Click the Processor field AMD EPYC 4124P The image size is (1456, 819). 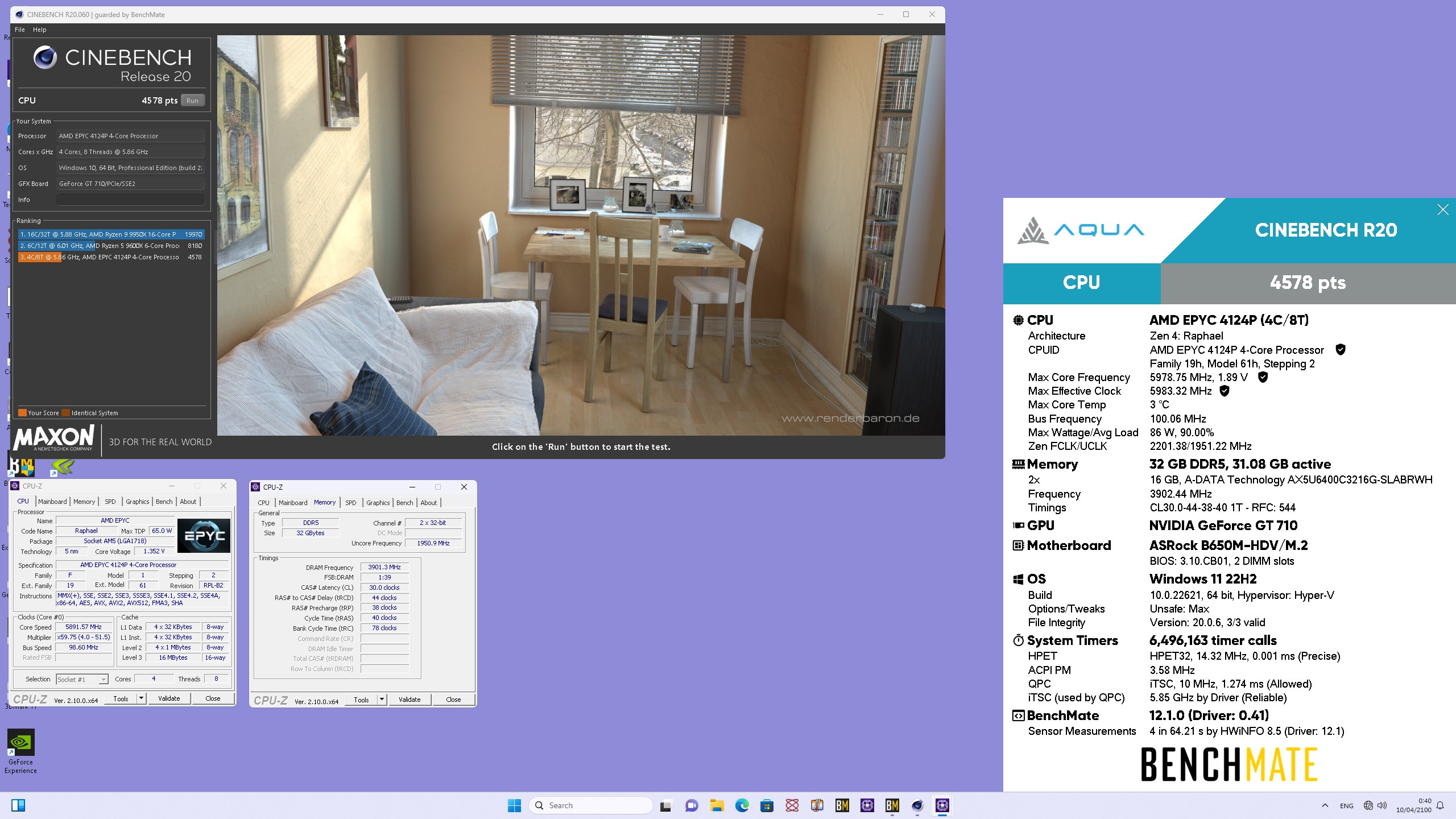130,136
